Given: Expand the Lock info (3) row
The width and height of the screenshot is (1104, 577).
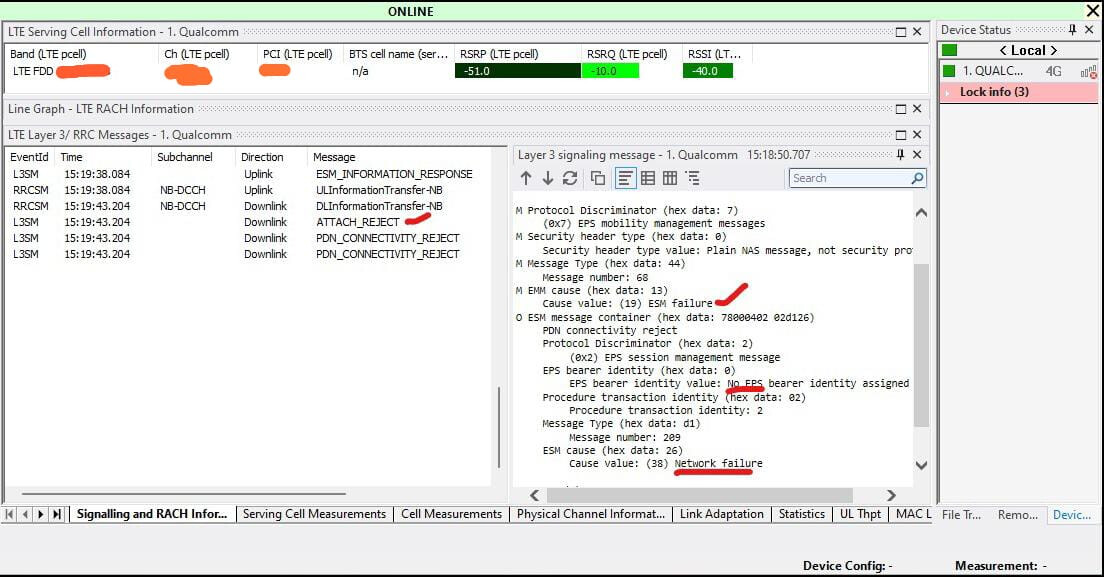Looking at the screenshot, I should (947, 92).
